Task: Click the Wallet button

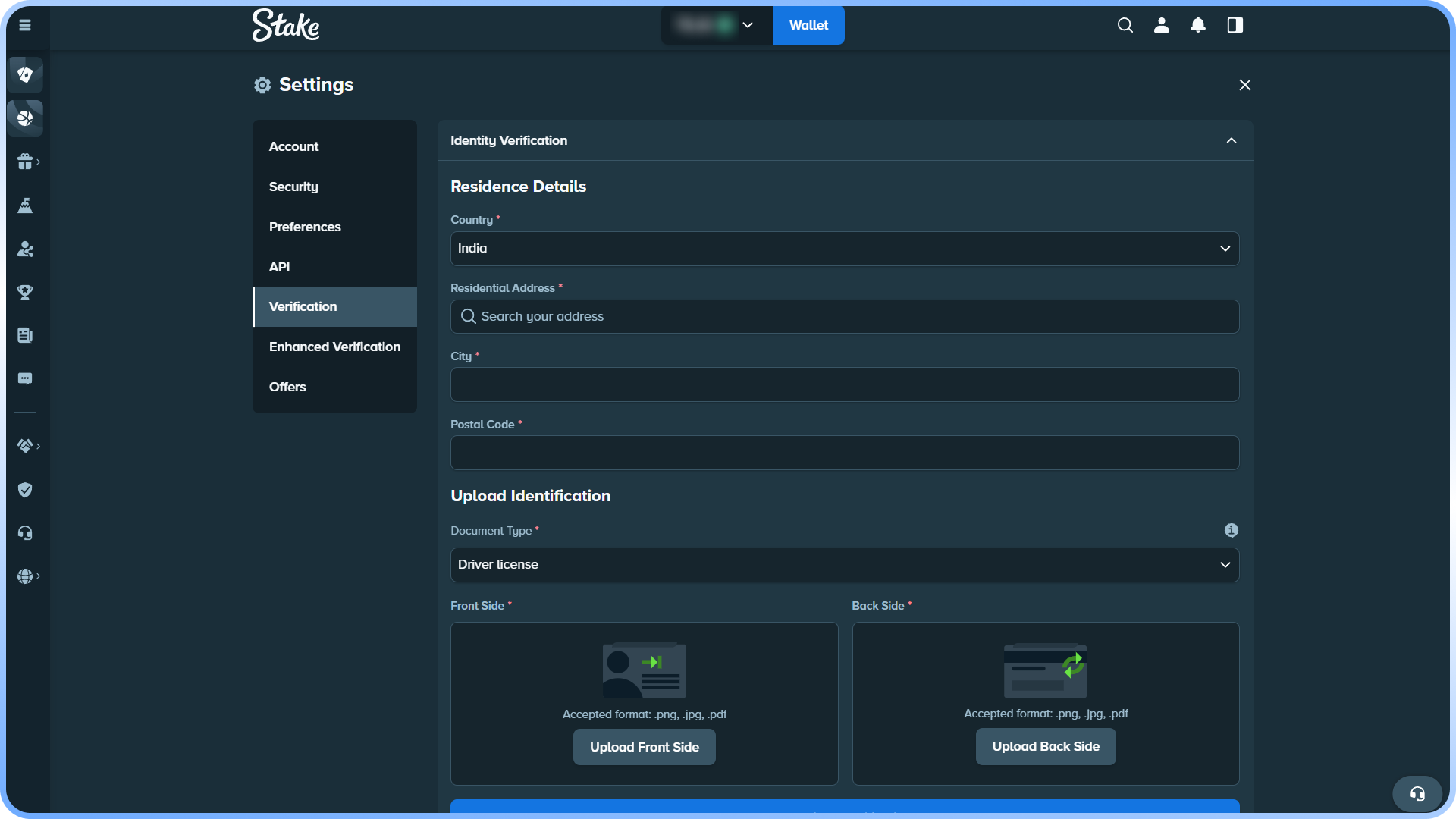Action: (x=808, y=25)
